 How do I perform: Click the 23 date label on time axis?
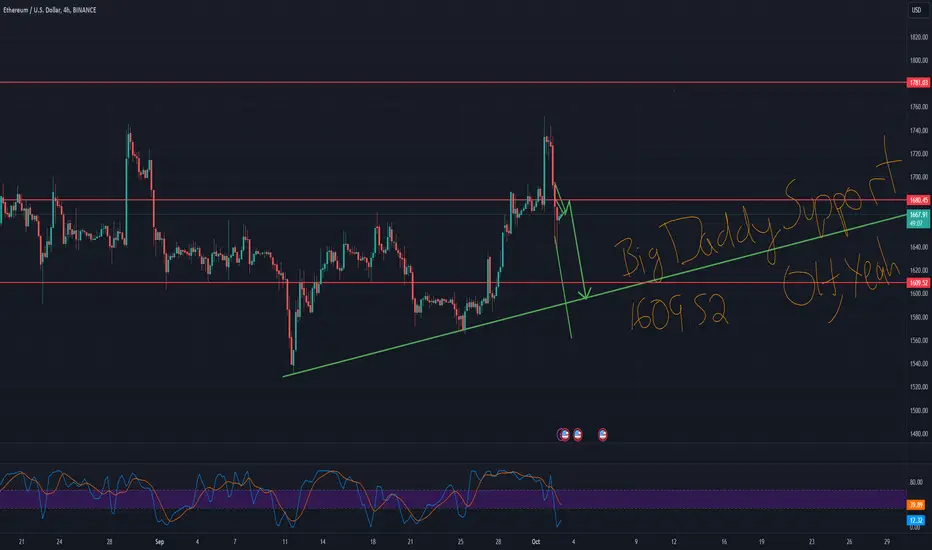[811, 542]
